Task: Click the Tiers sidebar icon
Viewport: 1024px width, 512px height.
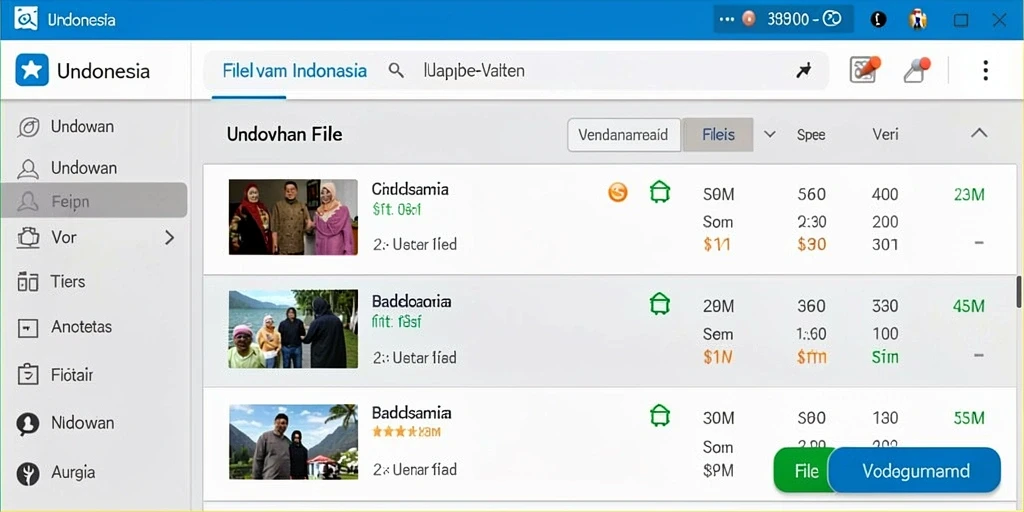Action: pyautogui.click(x=27, y=282)
